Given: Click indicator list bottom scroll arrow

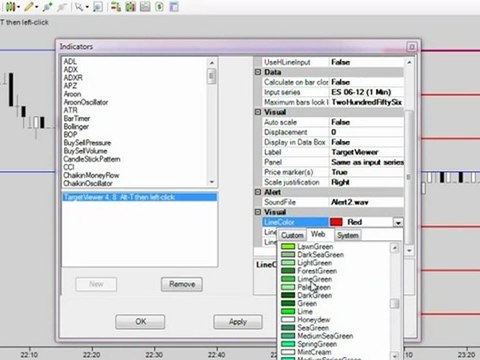Looking at the screenshot, I should click(212, 182).
